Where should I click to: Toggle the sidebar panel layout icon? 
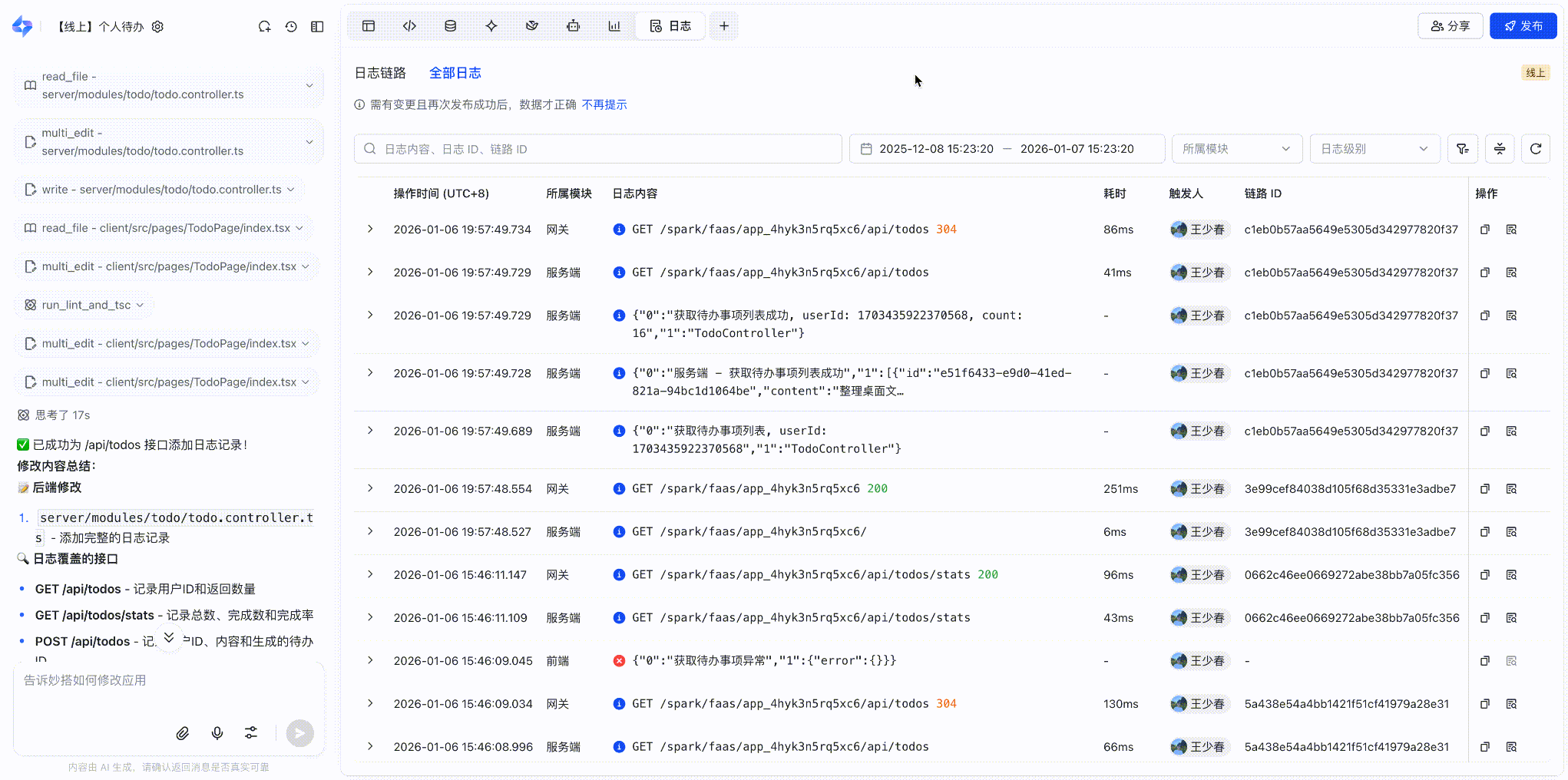point(317,27)
